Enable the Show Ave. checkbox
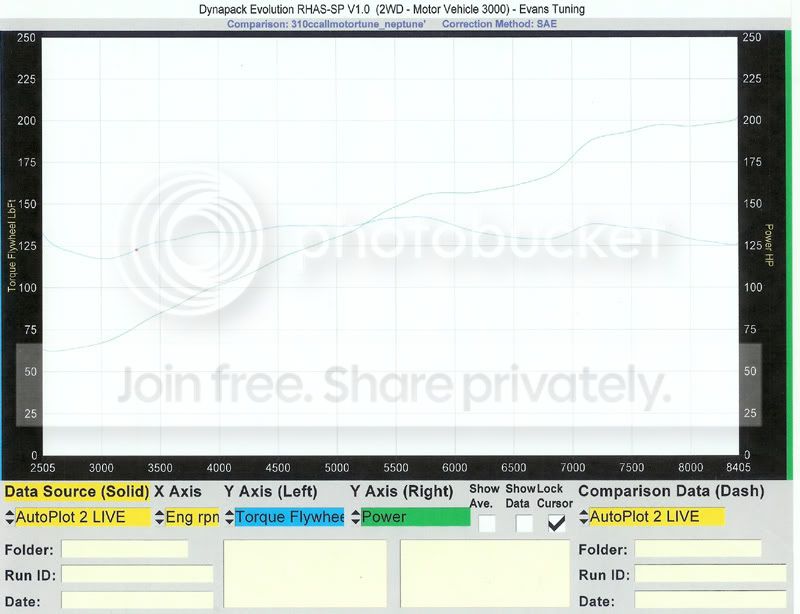The width and height of the screenshot is (800, 614). pyautogui.click(x=487, y=522)
